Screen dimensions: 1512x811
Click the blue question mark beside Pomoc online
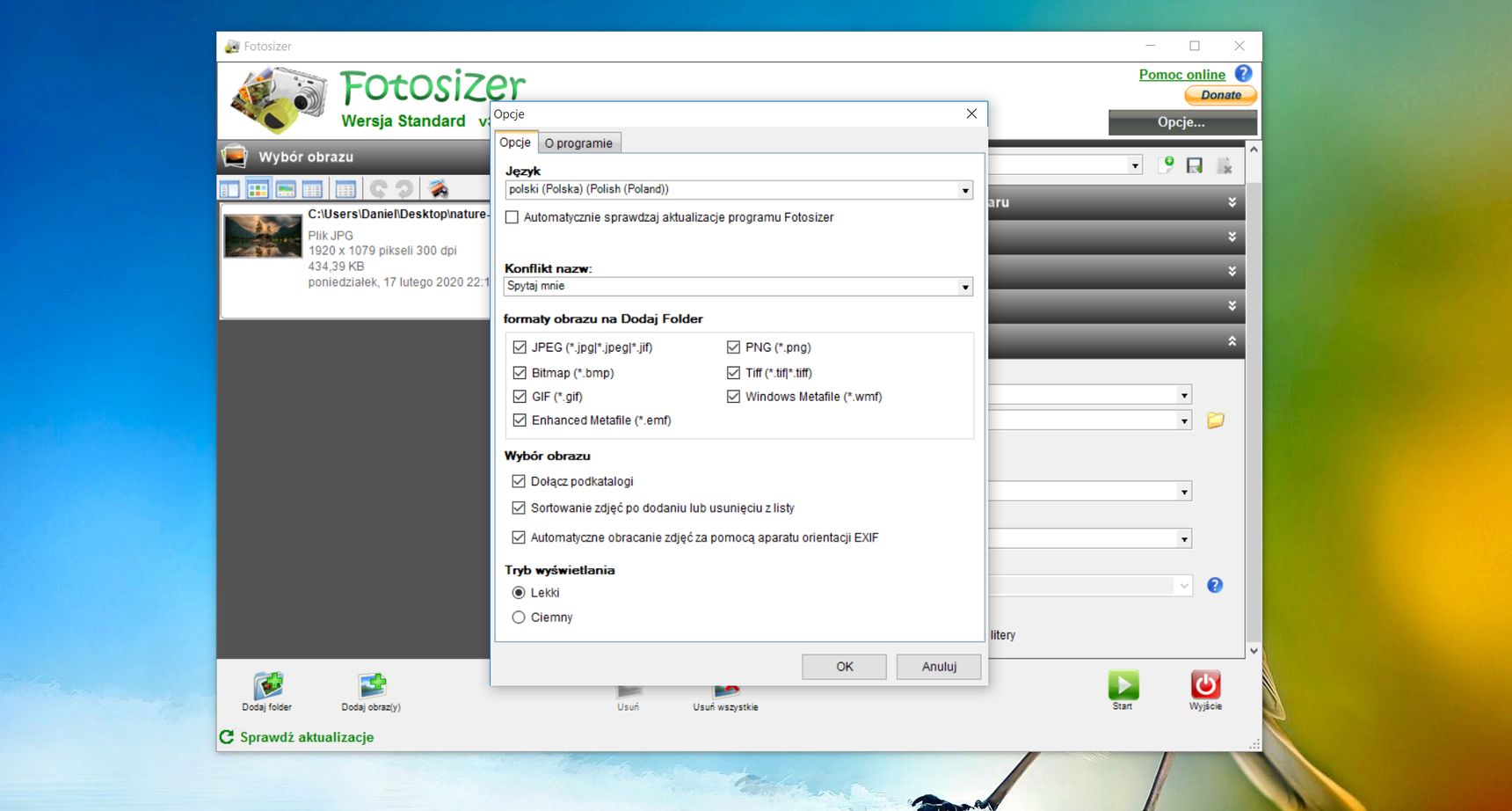click(x=1243, y=74)
